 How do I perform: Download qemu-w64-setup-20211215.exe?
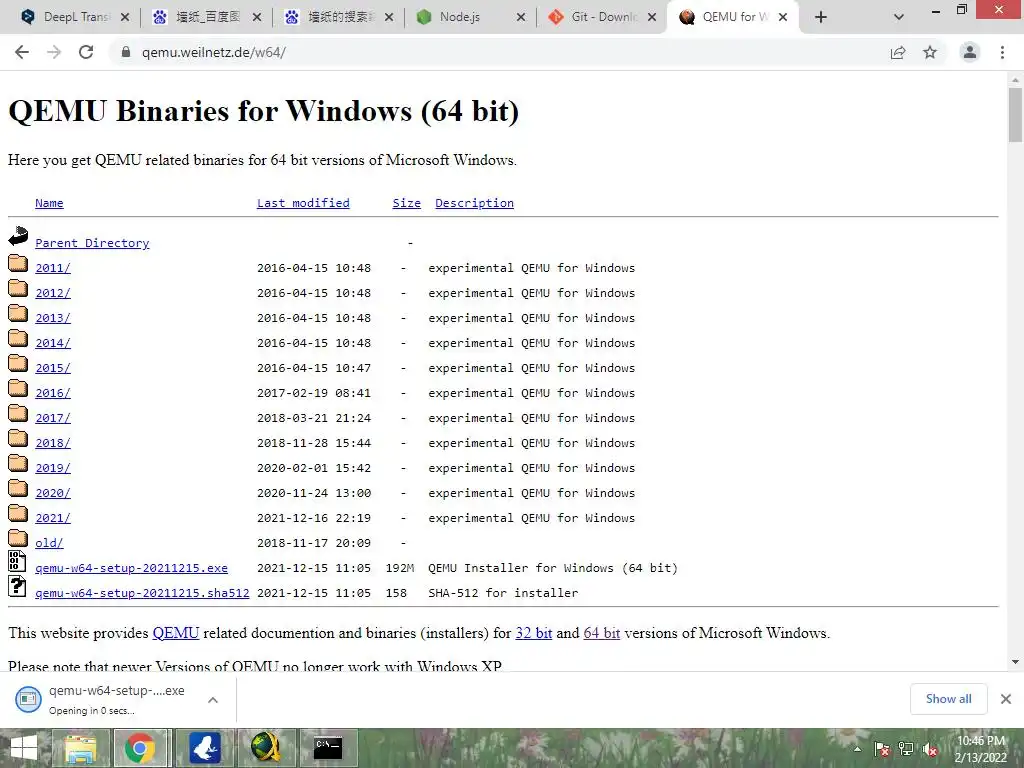[x=131, y=568]
